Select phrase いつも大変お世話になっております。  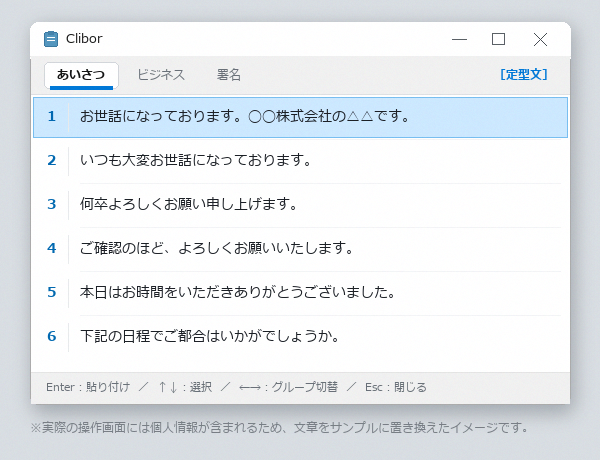[x=300, y=160]
